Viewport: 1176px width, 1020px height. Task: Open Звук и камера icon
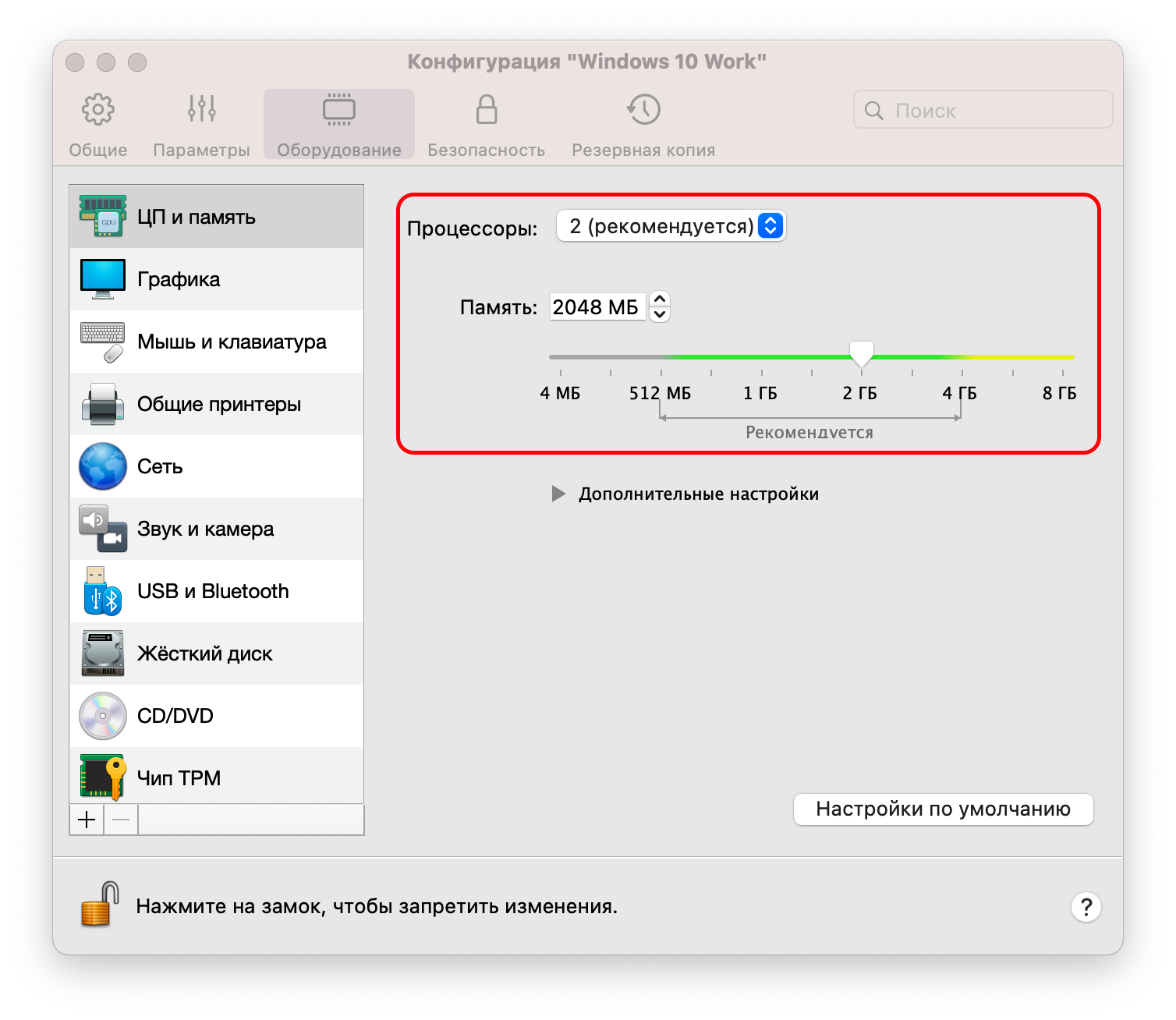point(102,529)
